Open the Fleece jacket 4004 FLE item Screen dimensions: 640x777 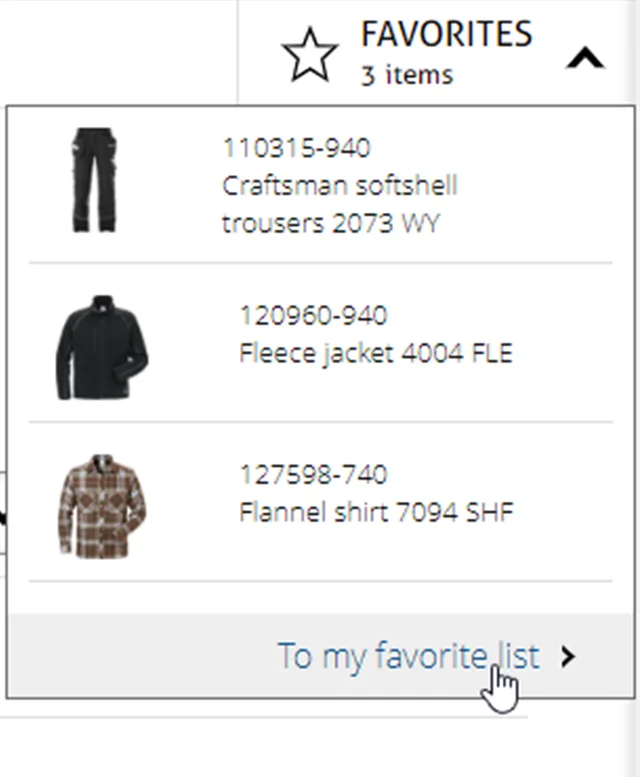click(376, 353)
